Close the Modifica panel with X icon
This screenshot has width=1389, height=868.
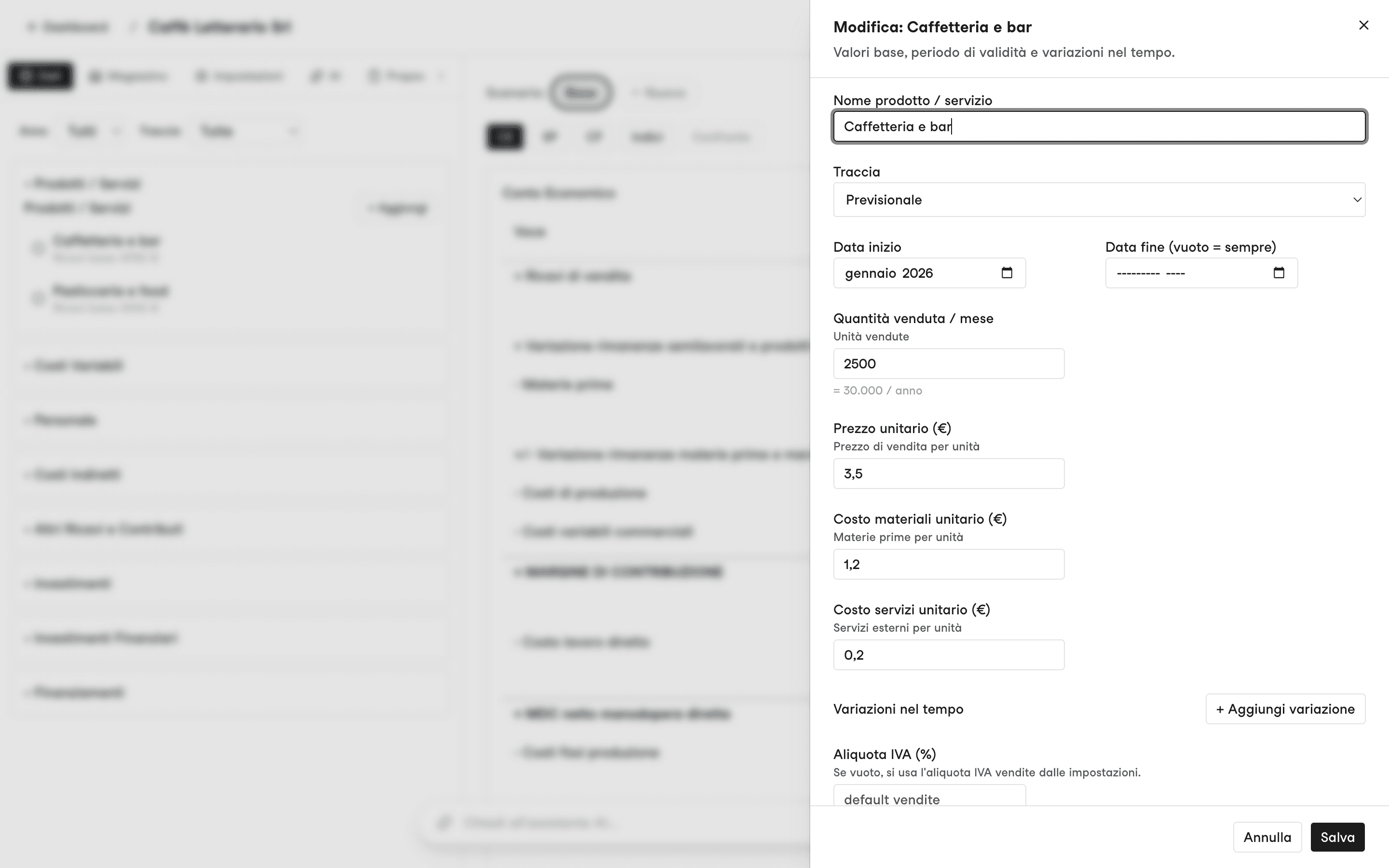[x=1364, y=25]
